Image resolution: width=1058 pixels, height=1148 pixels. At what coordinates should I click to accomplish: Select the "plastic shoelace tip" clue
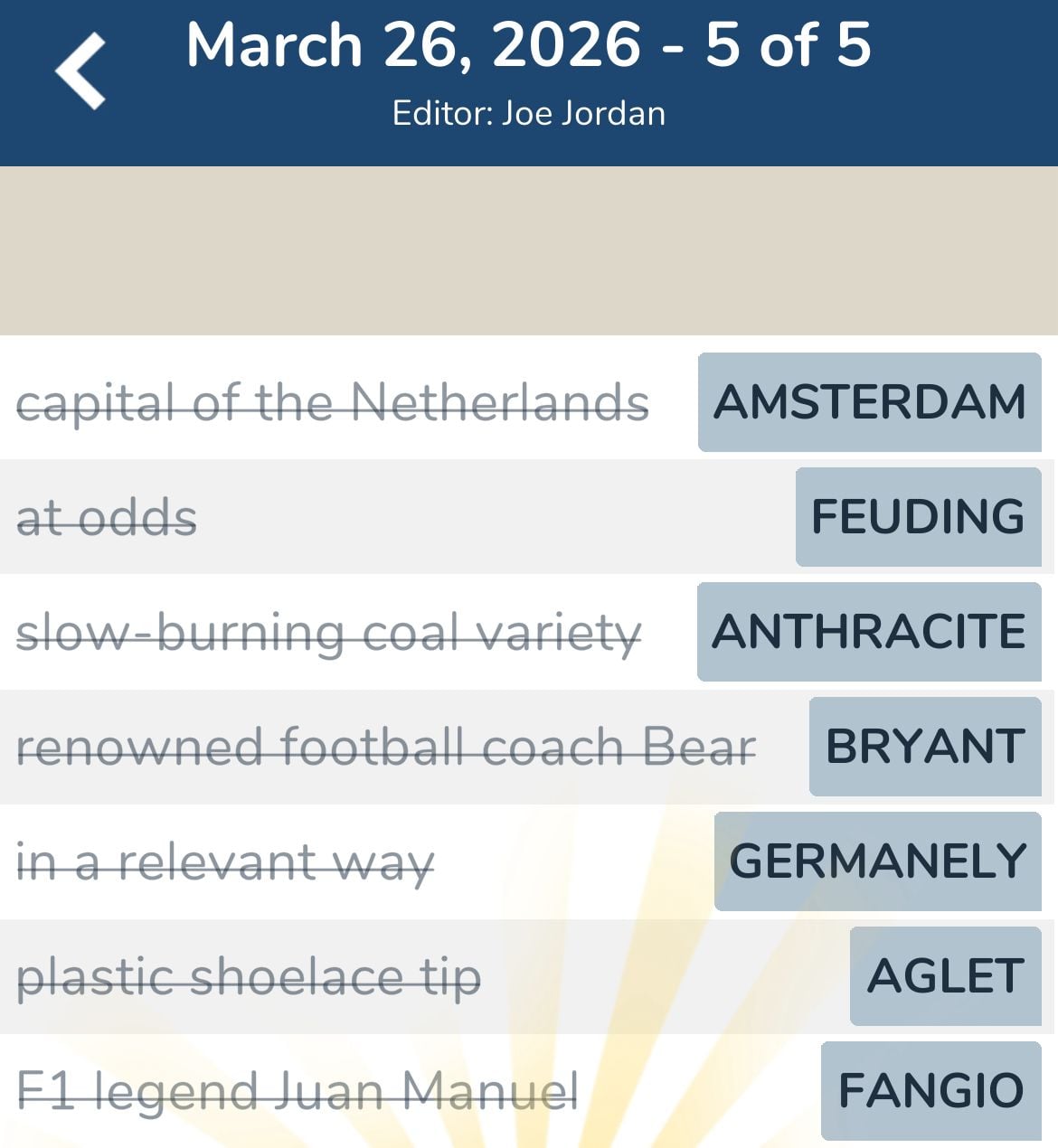(x=249, y=977)
